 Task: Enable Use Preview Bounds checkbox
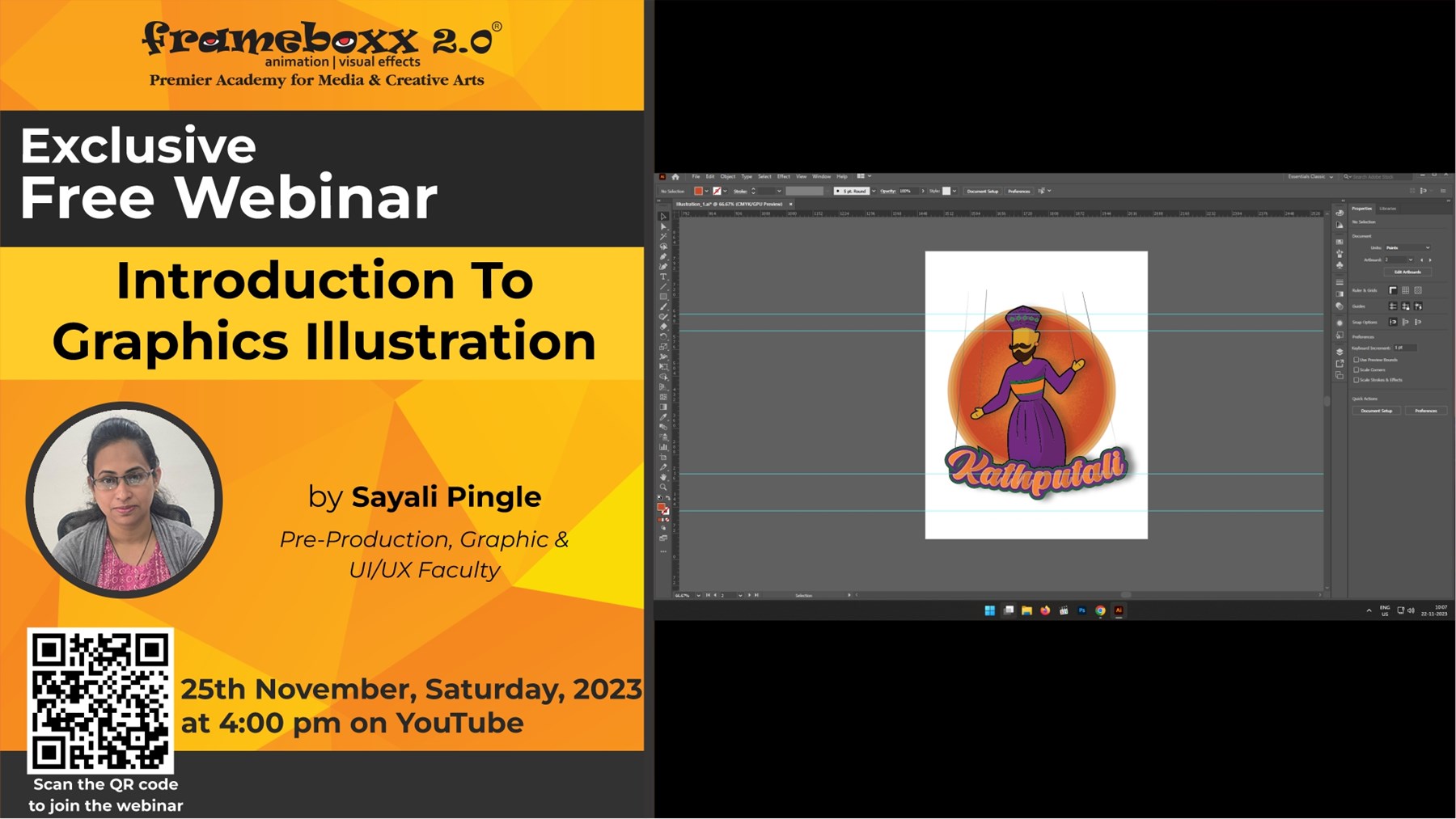(1357, 360)
